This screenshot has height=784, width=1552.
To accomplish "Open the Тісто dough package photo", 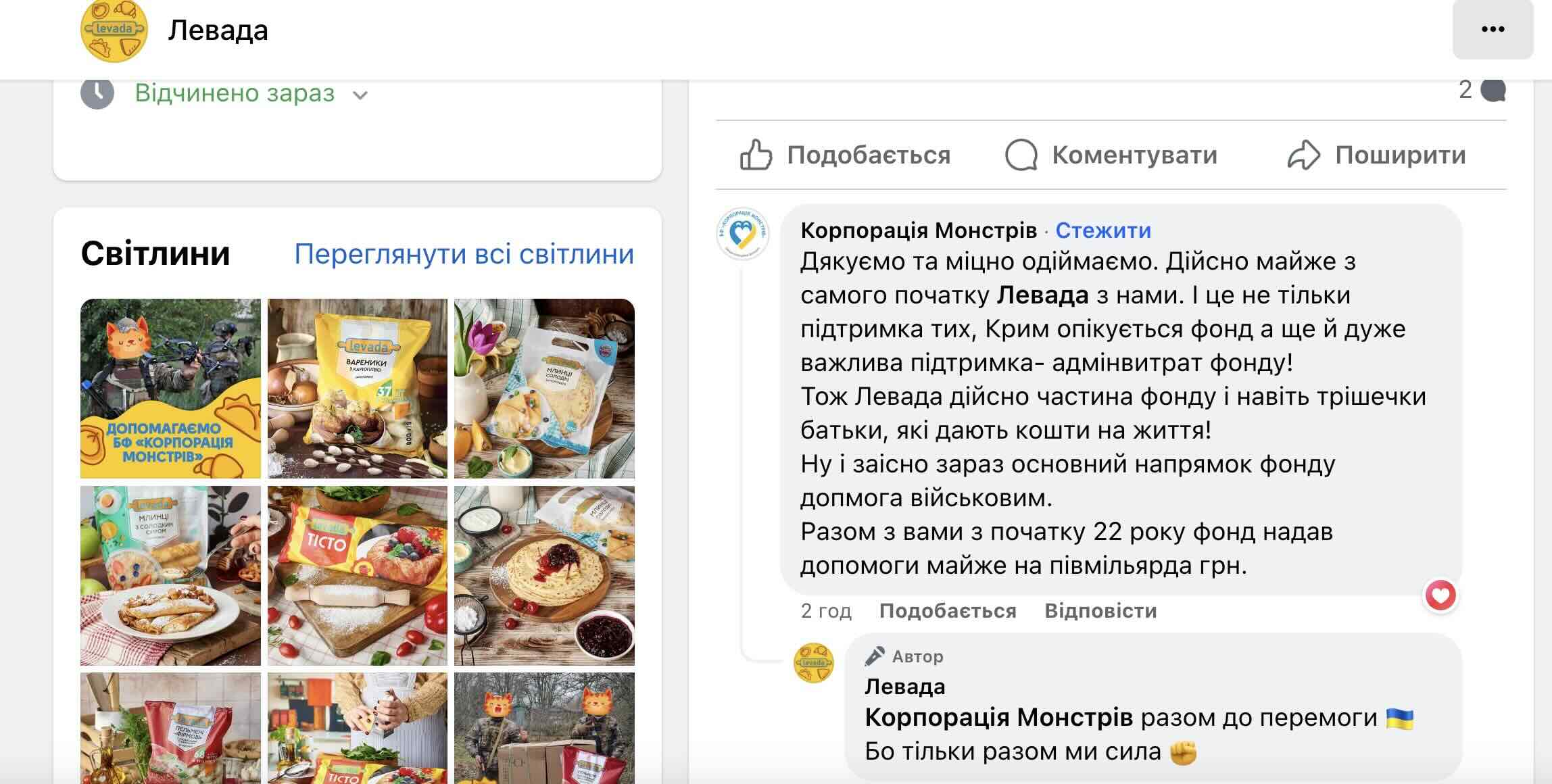I will click(x=358, y=576).
